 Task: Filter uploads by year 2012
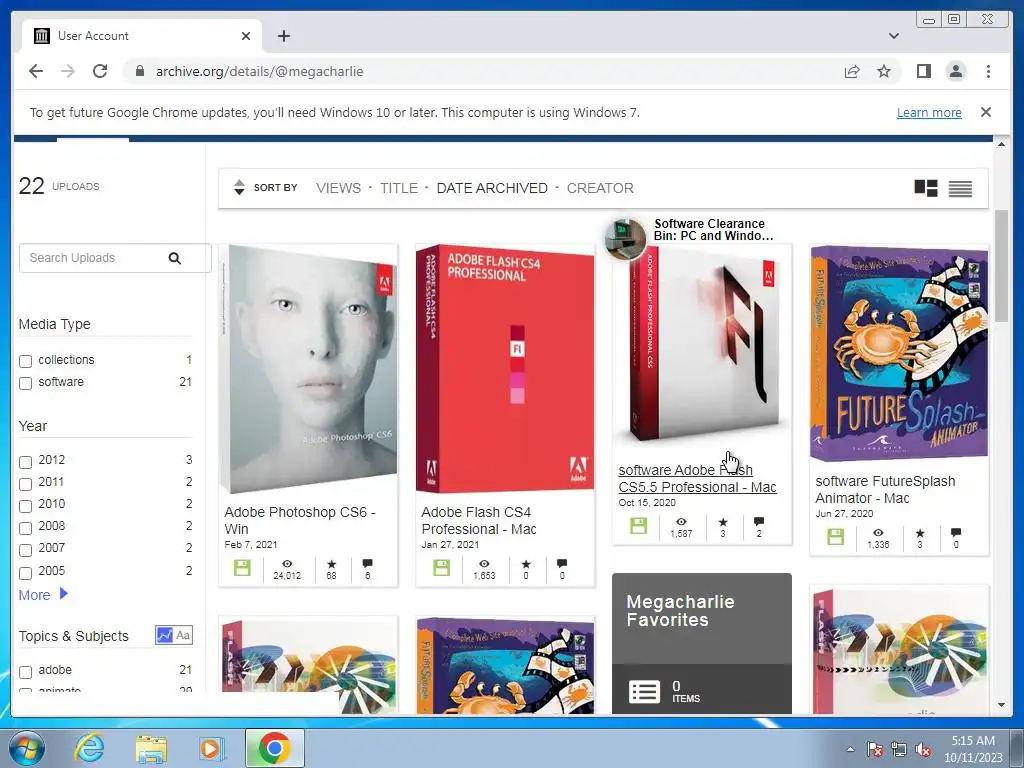pyautogui.click(x=25, y=462)
